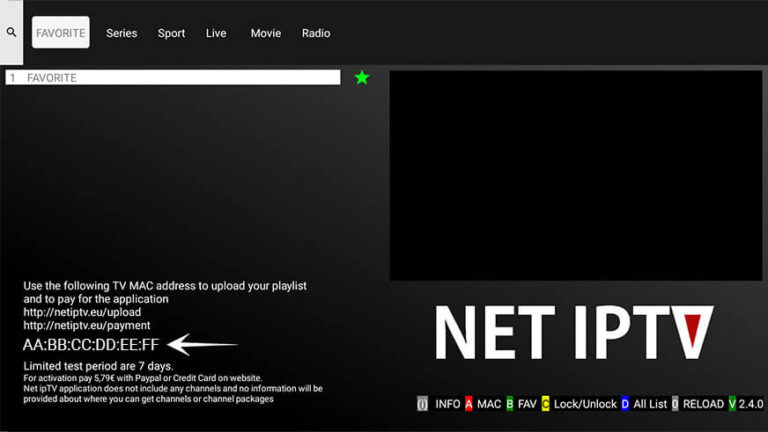
Task: Open the http://netiptv.eu/upload link
Action: point(82,312)
